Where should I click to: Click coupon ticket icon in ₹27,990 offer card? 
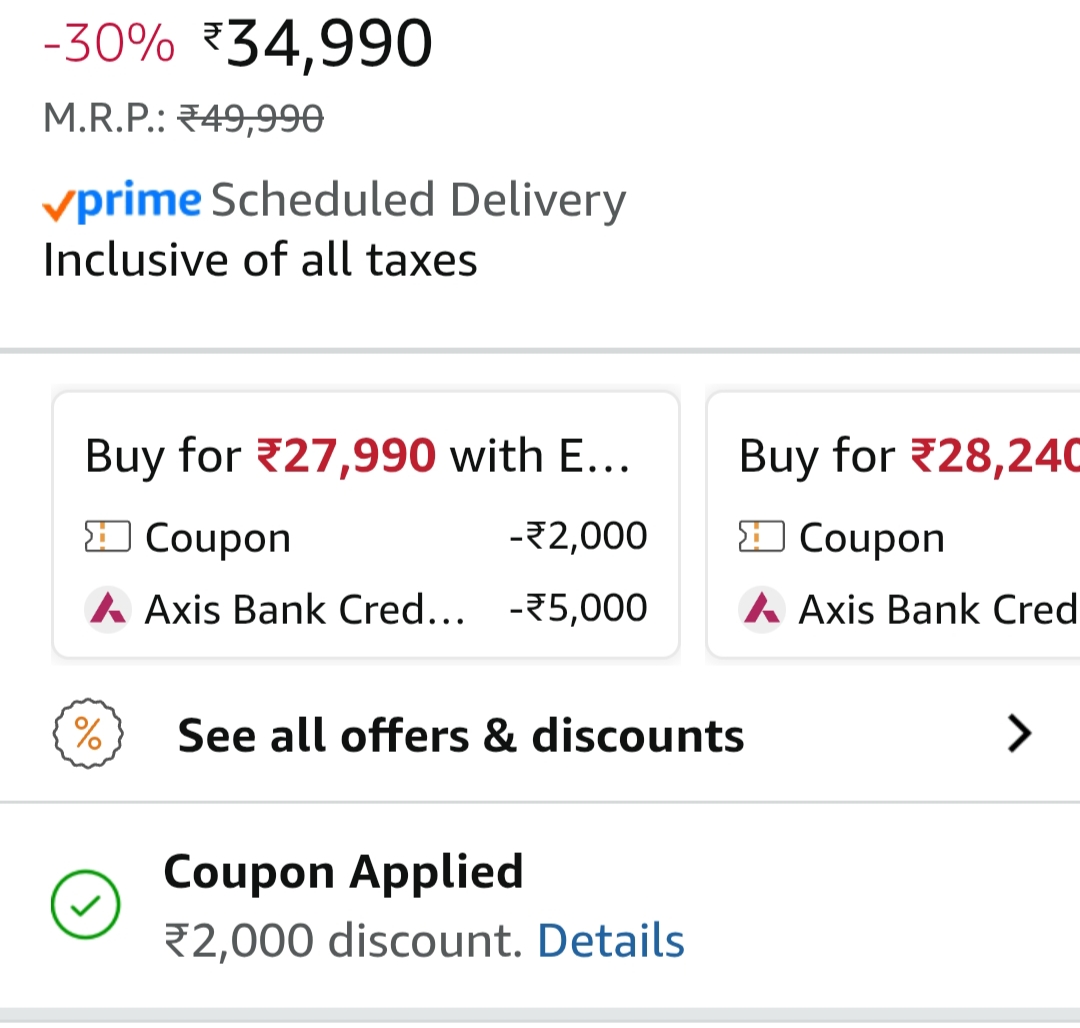pyautogui.click(x=107, y=538)
